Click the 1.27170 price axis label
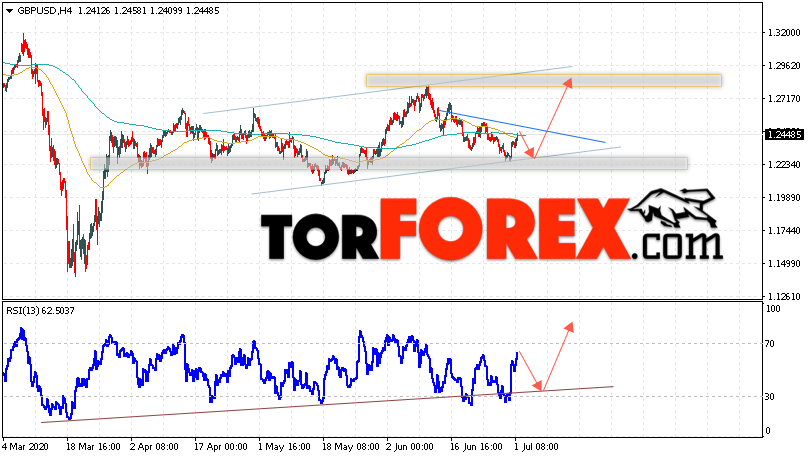 point(783,98)
